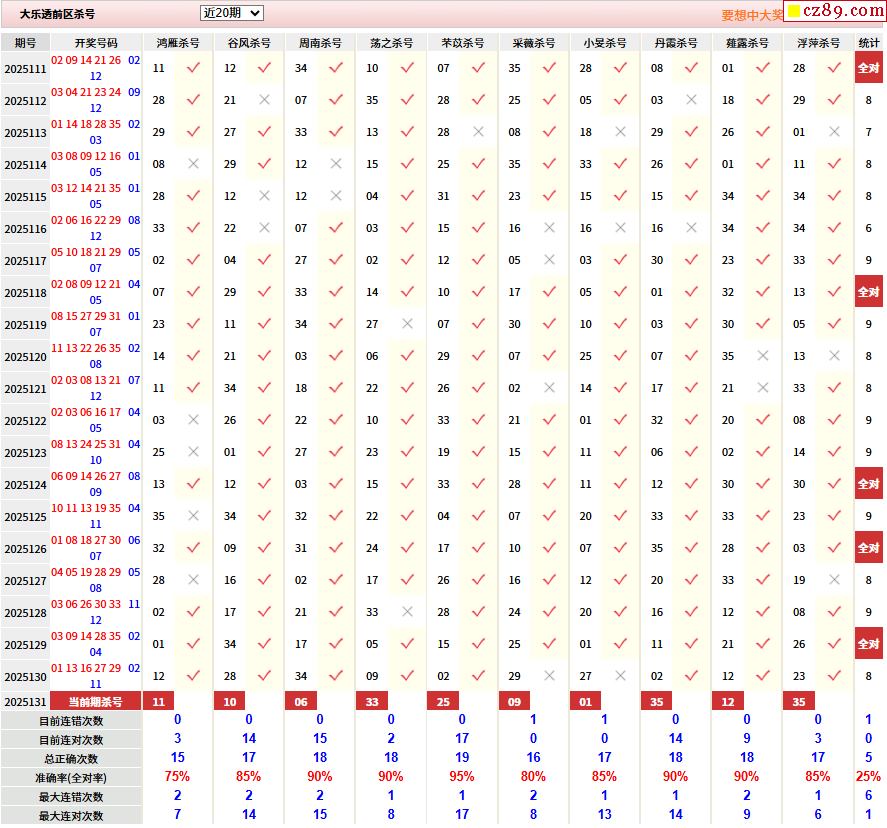Select the 统计 column header

click(x=868, y=43)
